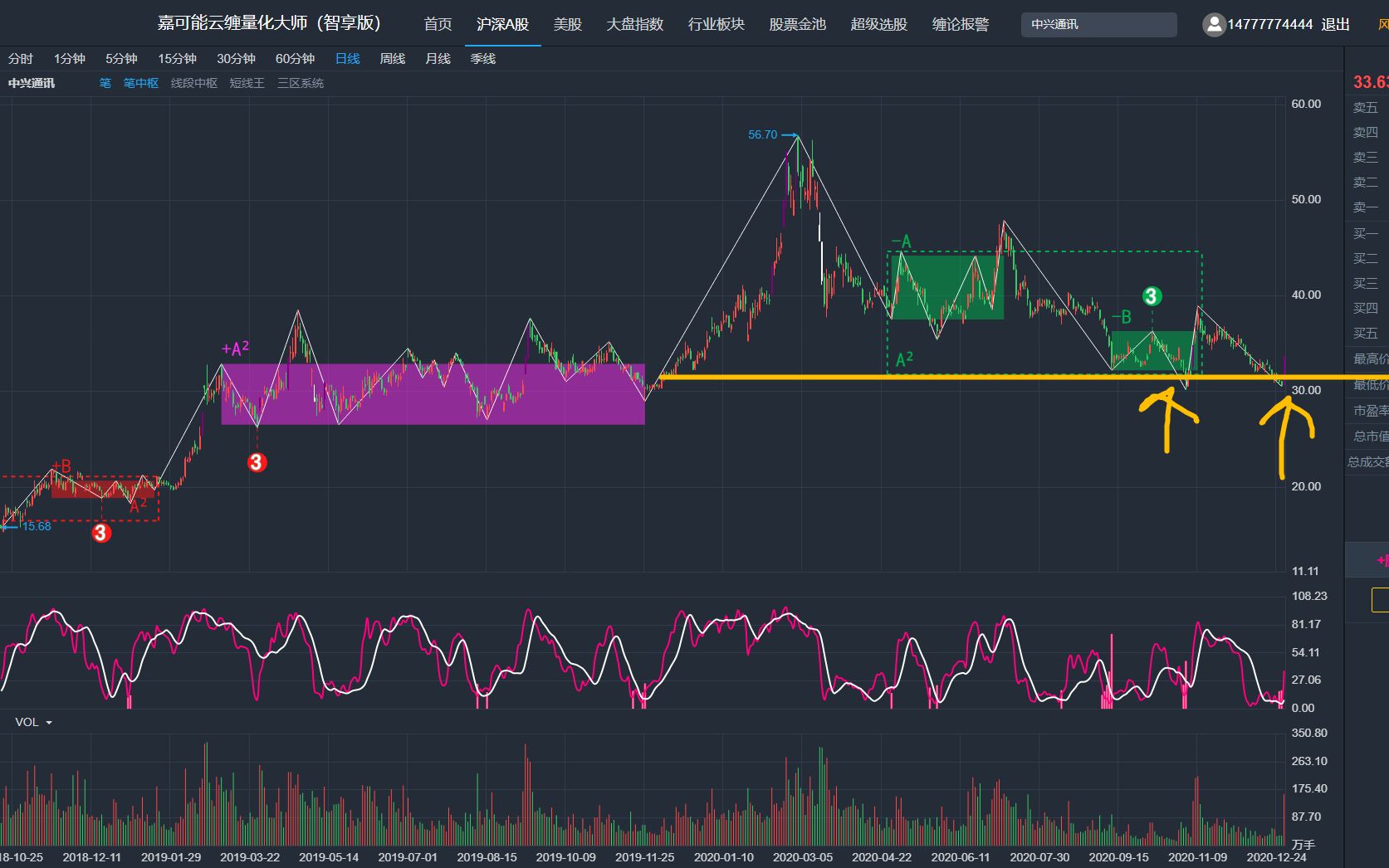
Task: Click the 买五 order book row
Action: point(1367,334)
